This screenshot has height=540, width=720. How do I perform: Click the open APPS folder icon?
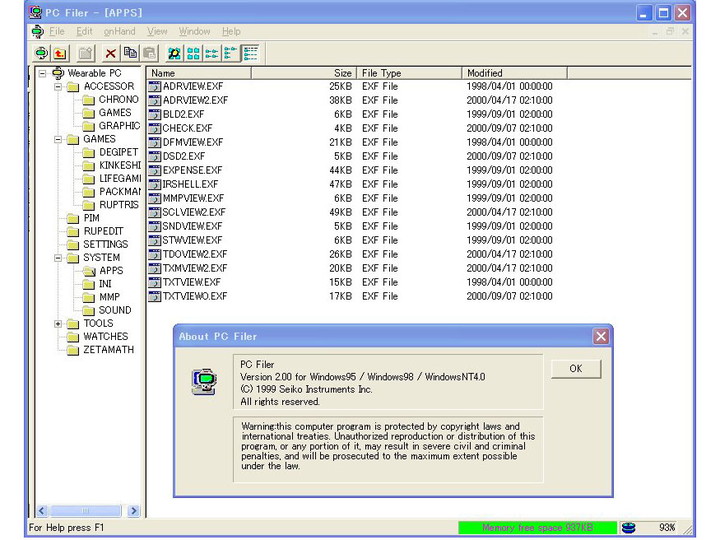point(89,271)
